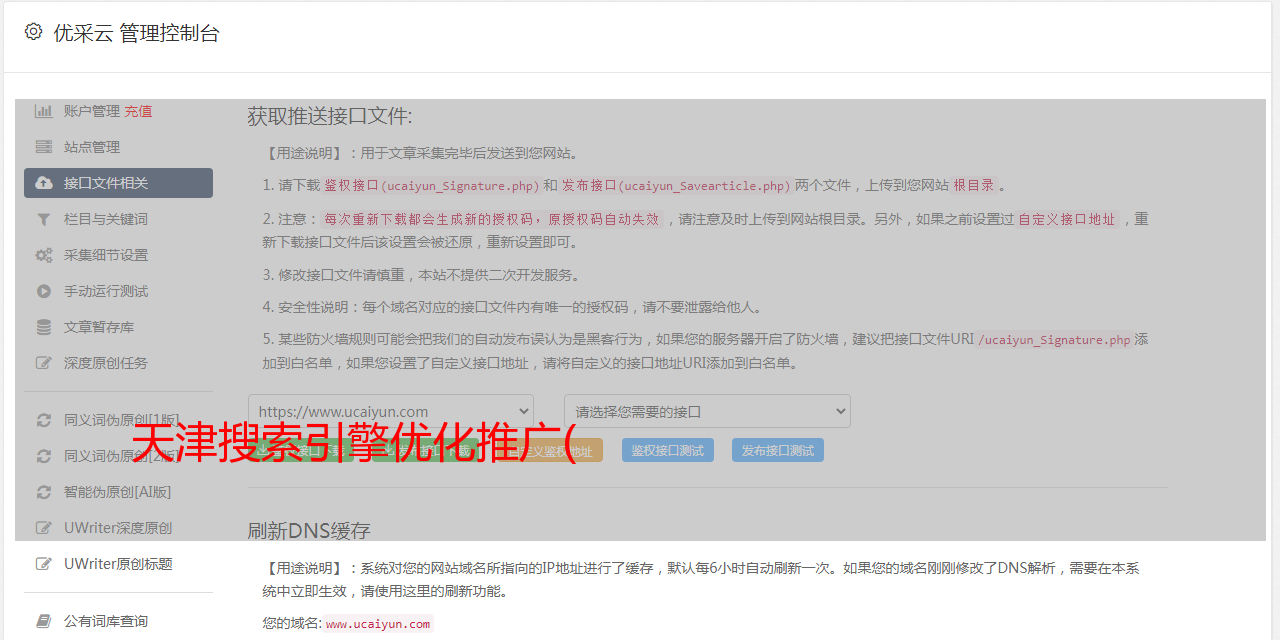1280x640 pixels.
Task: Click the 刷新DNS缓存 heading
Action: coord(309,531)
